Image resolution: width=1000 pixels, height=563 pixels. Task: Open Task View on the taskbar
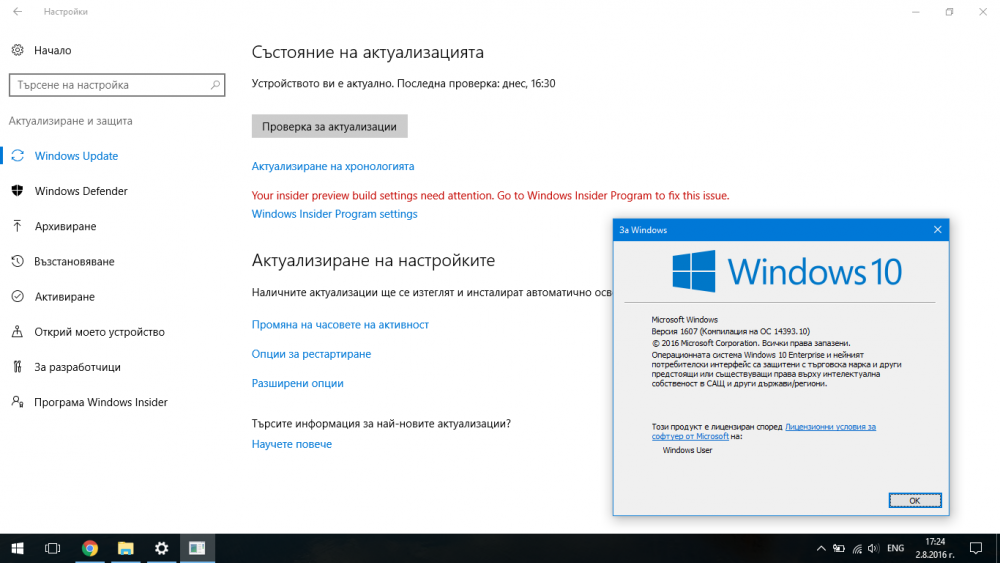pos(52,548)
